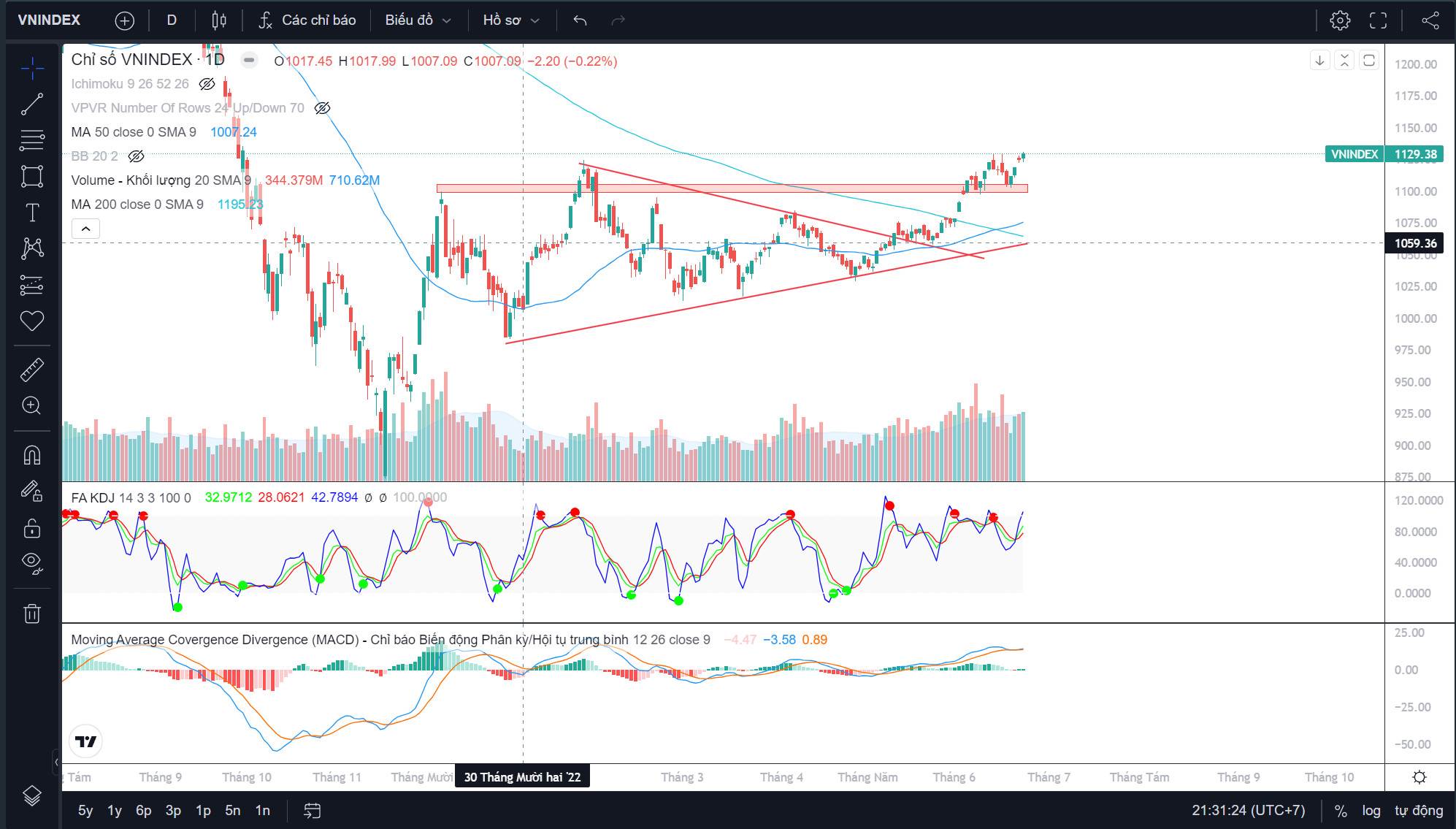Viewport: 1456px width, 829px height.
Task: Click the TradingView logo
Action: pyautogui.click(x=86, y=741)
